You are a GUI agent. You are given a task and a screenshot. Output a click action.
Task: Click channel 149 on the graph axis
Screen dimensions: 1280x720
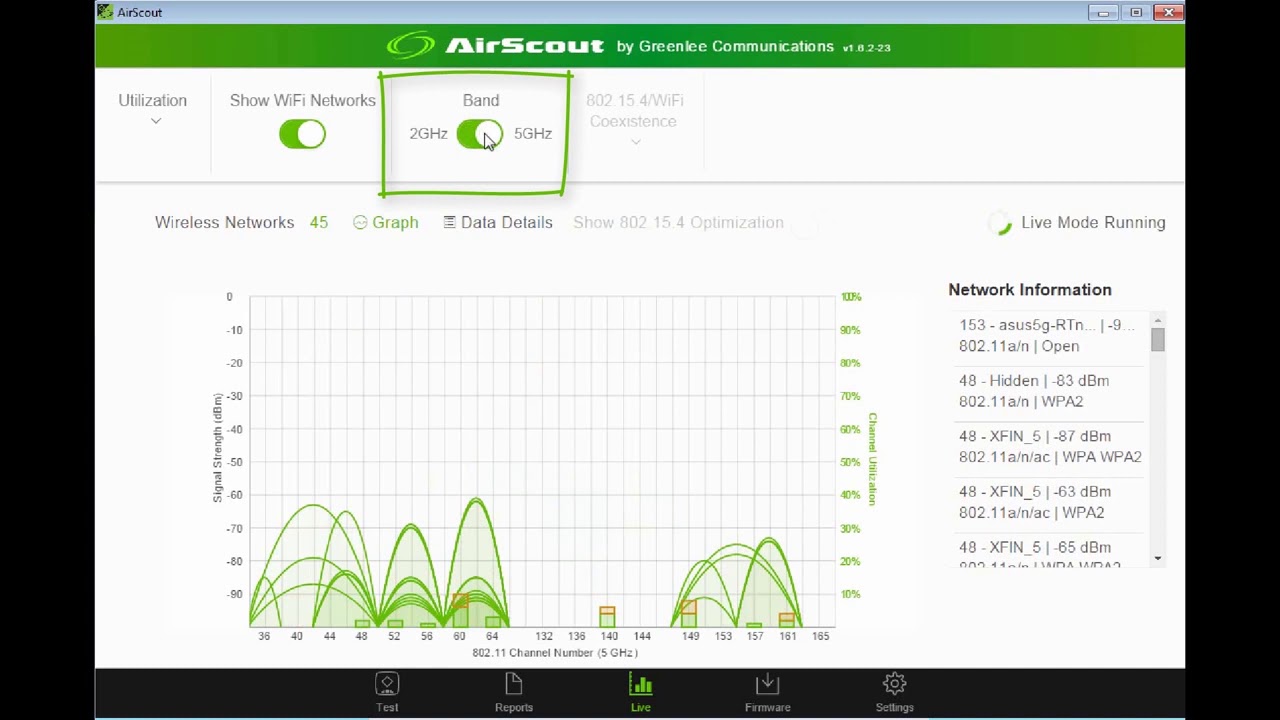[x=690, y=635]
